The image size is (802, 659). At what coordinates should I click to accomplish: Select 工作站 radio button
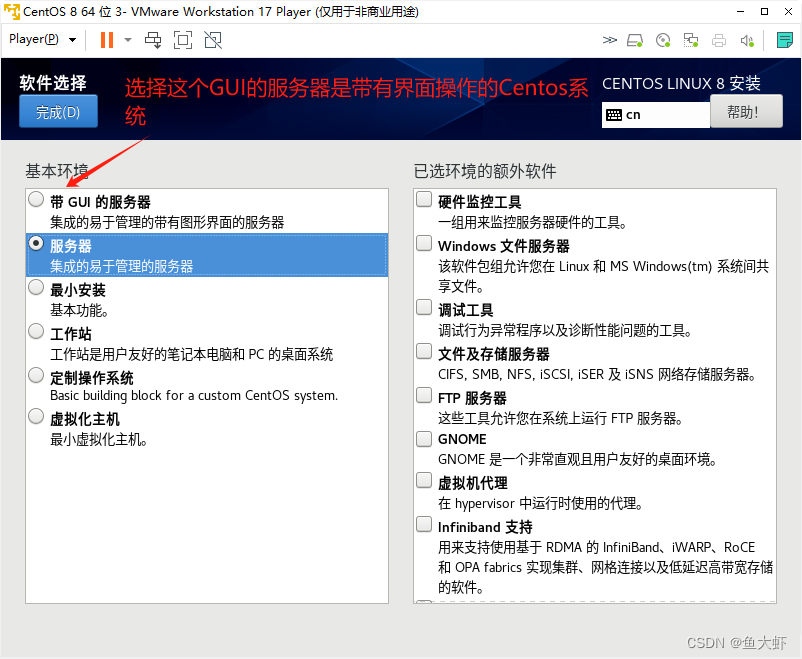tap(36, 332)
